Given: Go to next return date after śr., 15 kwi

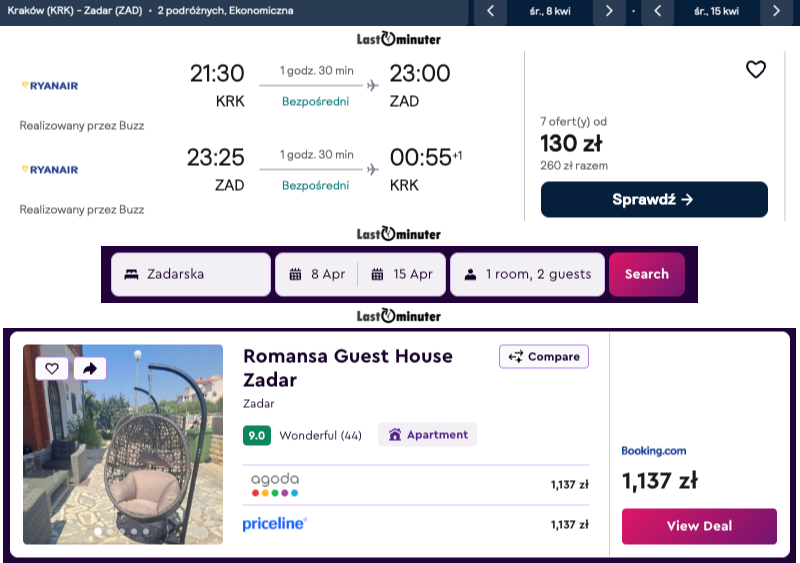Looking at the screenshot, I should point(776,11).
